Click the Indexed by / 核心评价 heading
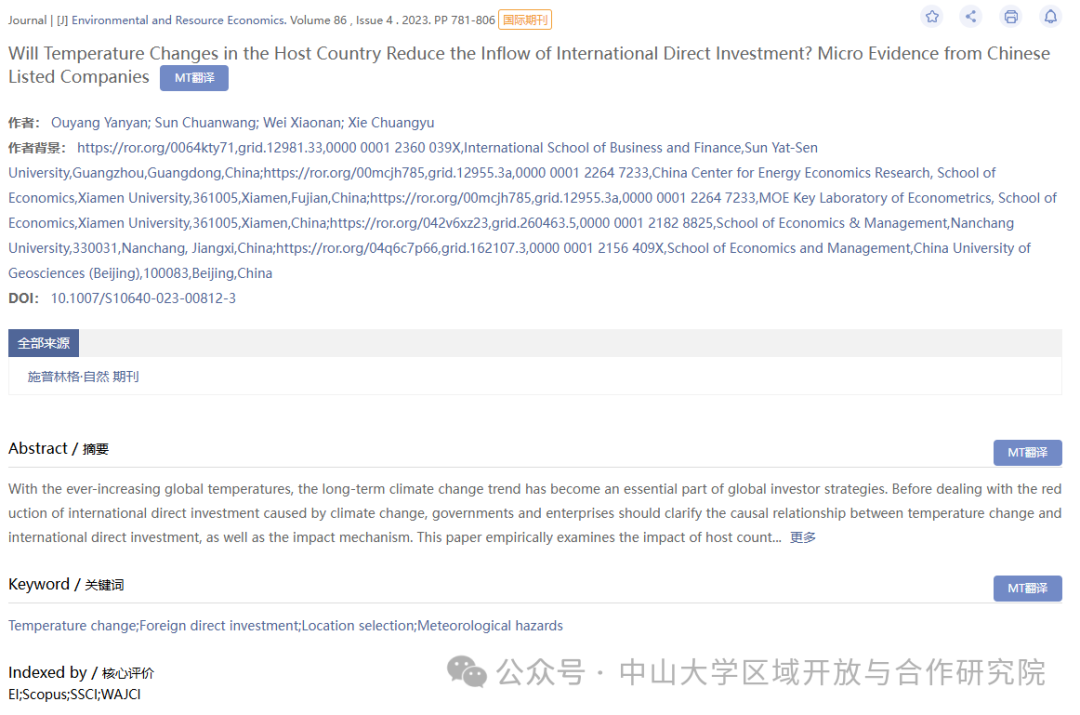The image size is (1080, 715). pos(81,672)
